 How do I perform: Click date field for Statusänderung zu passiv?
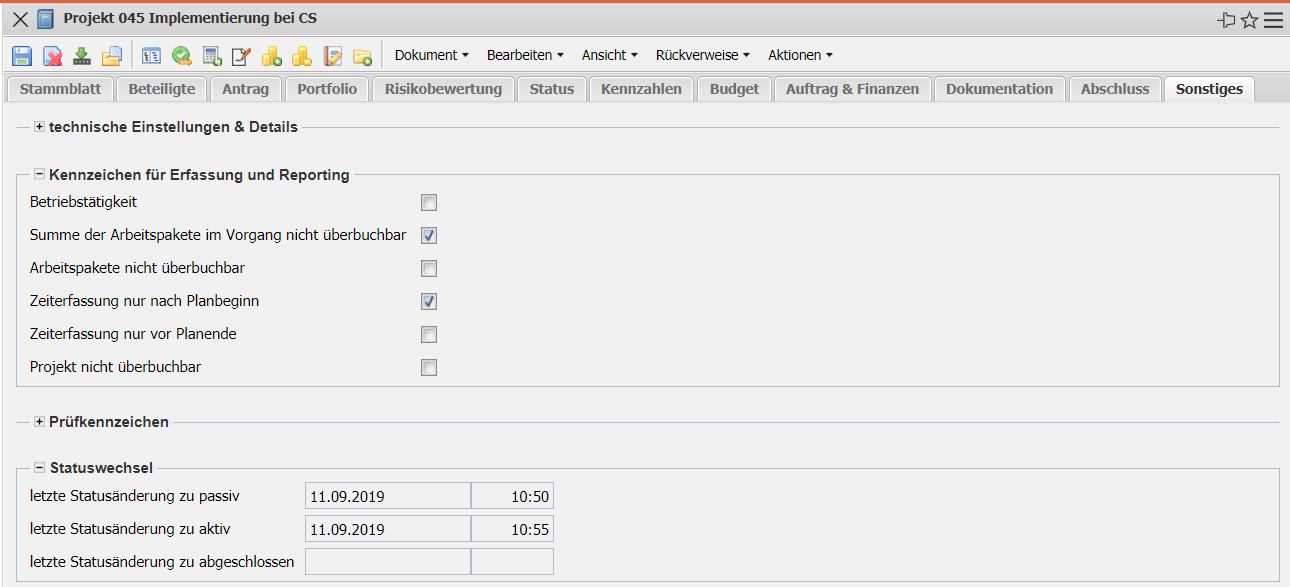[x=388, y=496]
